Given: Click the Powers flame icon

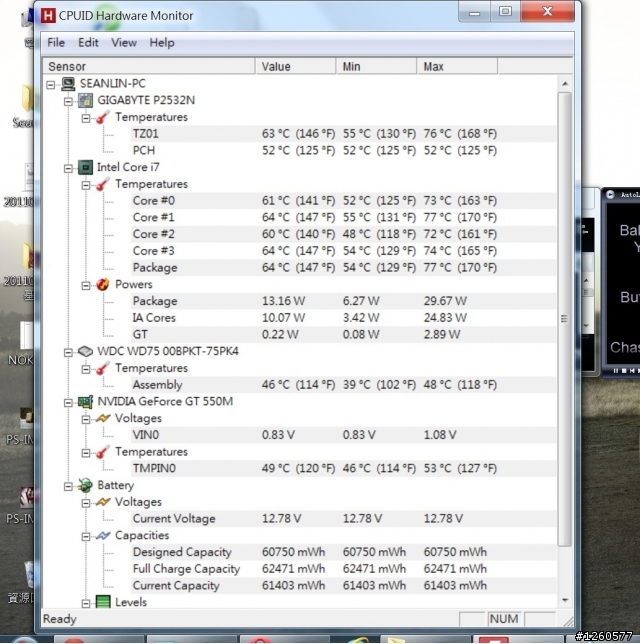Looking at the screenshot, I should pyautogui.click(x=103, y=284).
